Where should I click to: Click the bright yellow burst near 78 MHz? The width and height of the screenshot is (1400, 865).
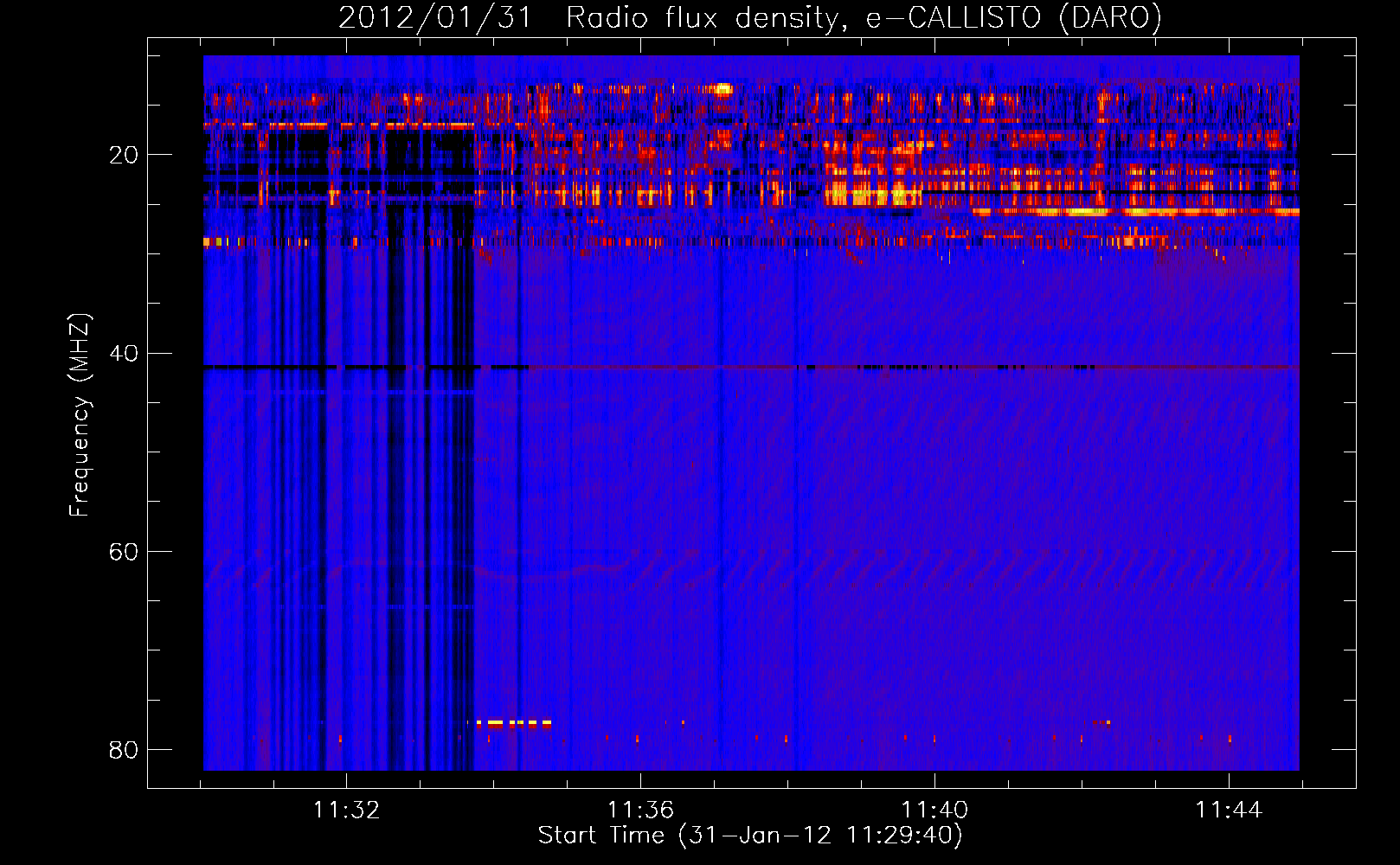514,723
